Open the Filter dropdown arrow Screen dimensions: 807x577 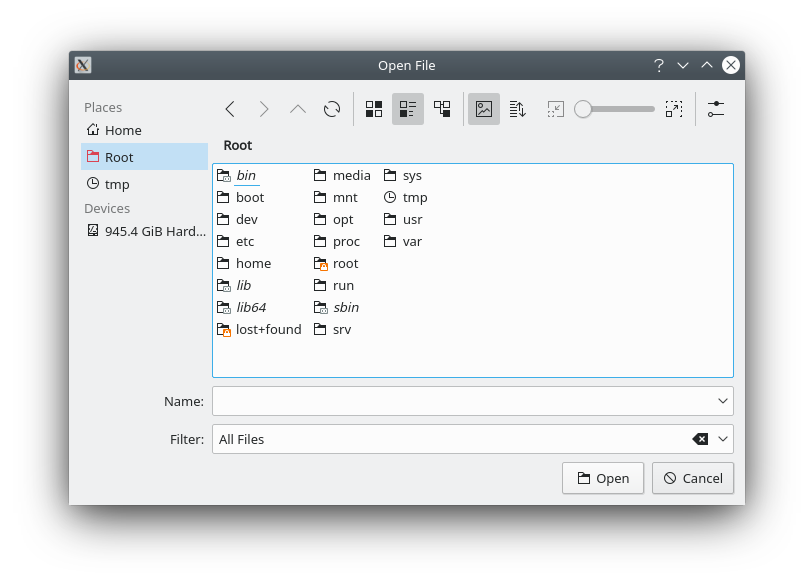[x=723, y=439]
